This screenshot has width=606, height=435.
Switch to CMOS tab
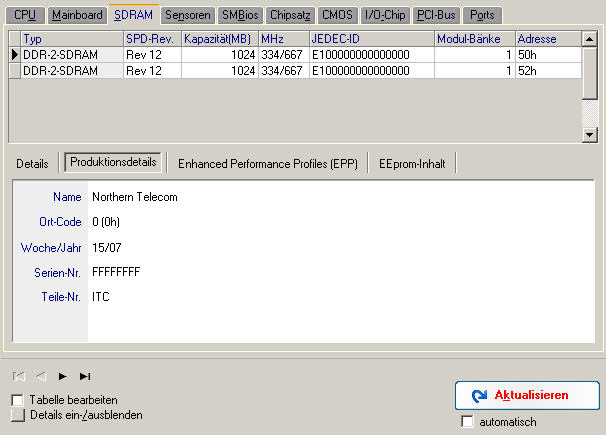pos(337,15)
